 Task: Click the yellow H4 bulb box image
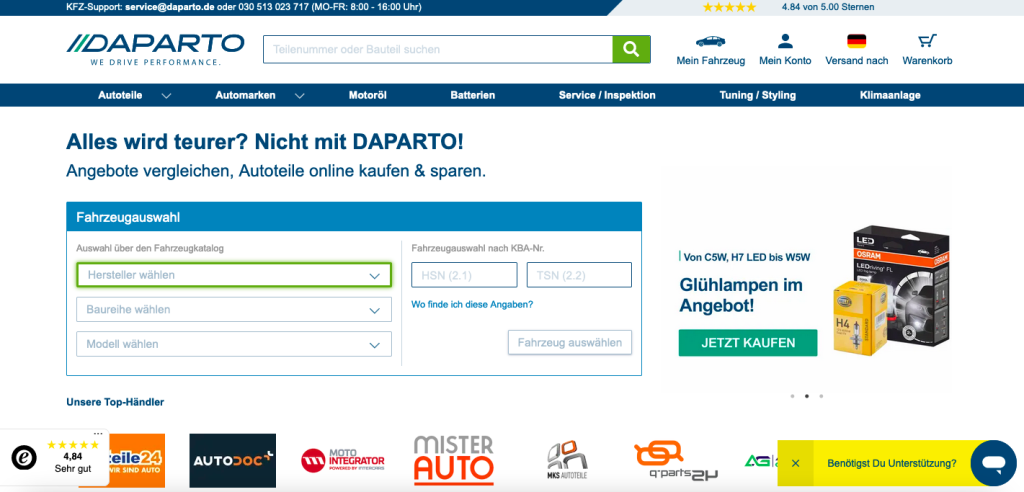[x=859, y=318]
